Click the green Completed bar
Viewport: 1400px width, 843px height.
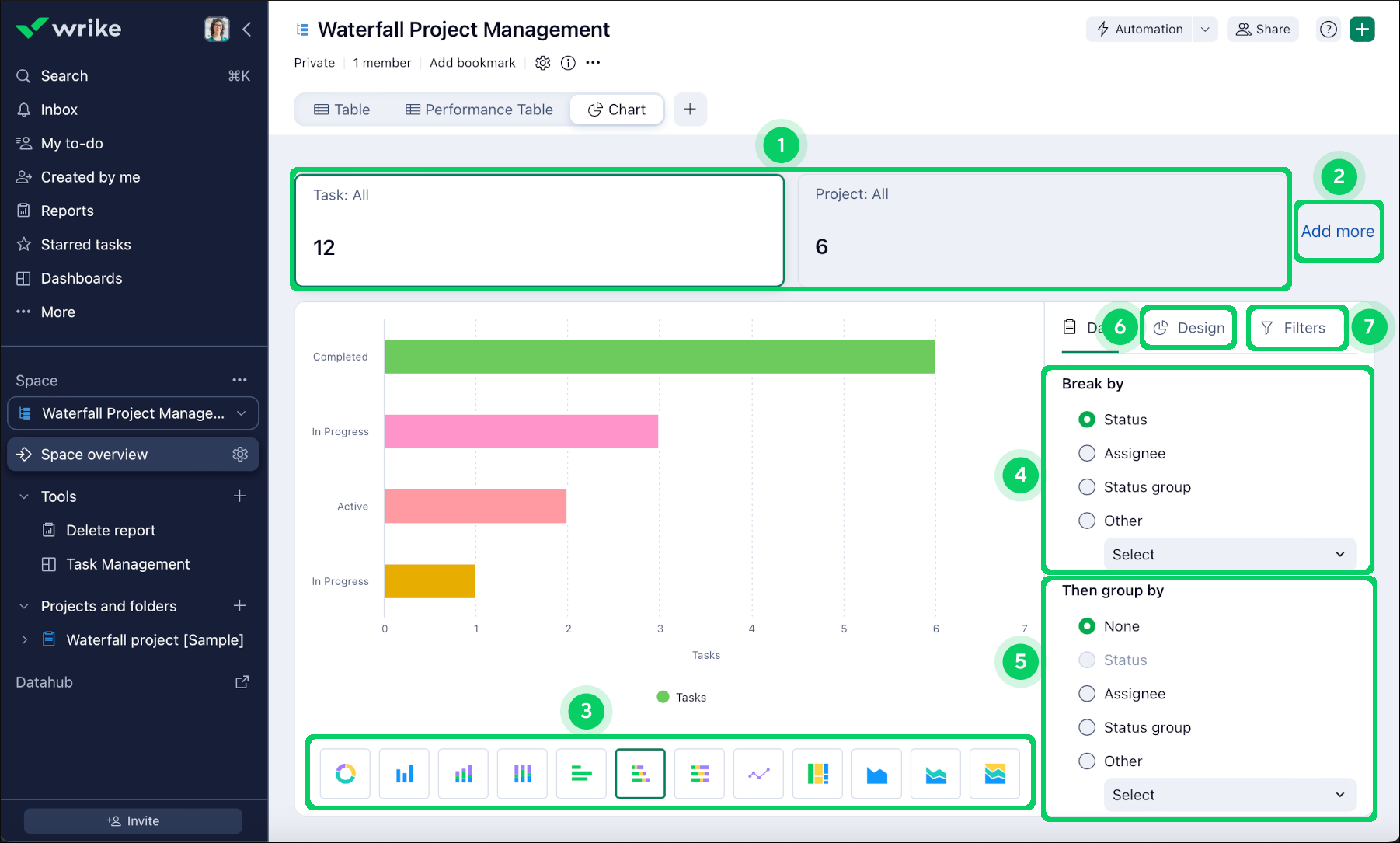coord(660,357)
